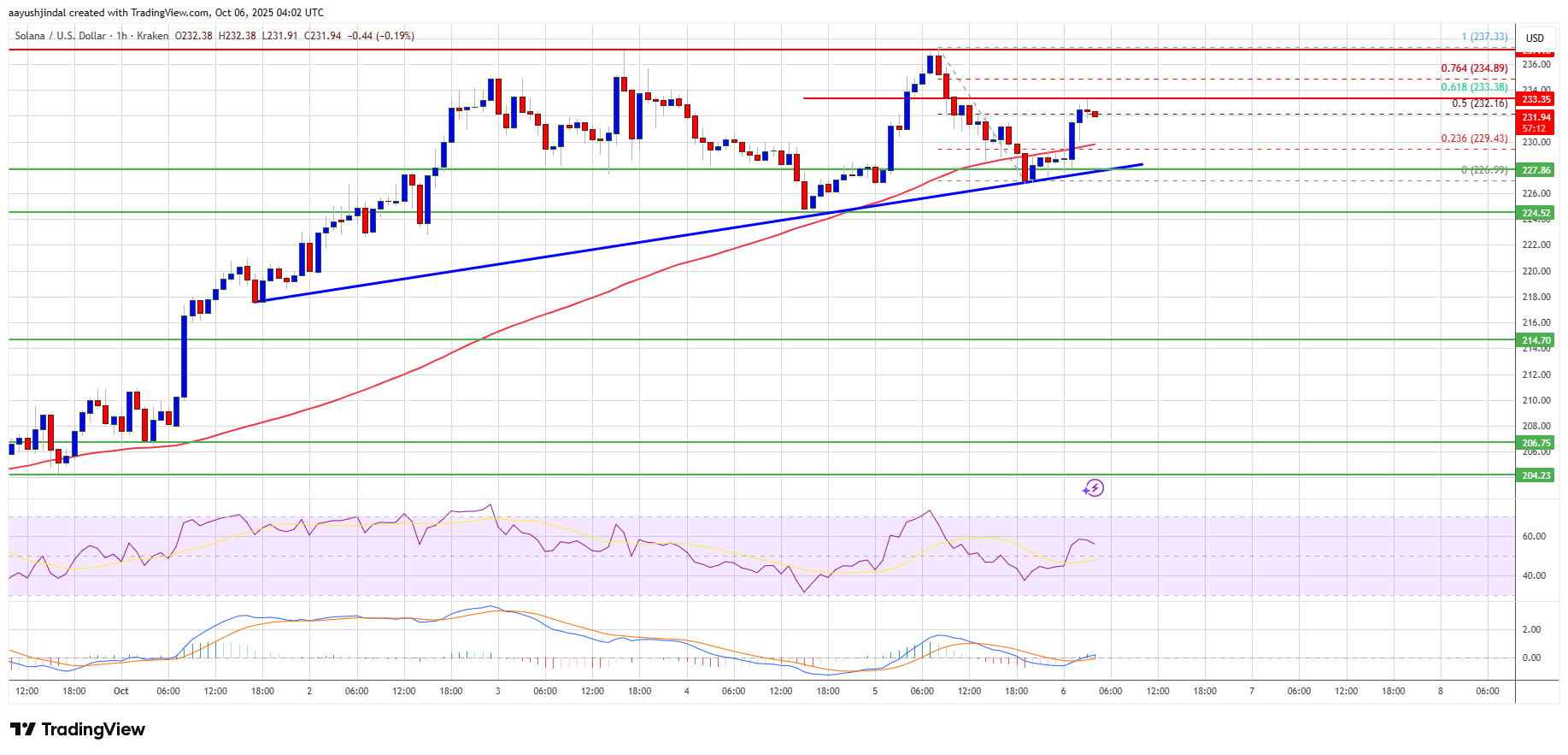Click the TradingView logo at bottom left
The image size is (1568, 755).
78,729
